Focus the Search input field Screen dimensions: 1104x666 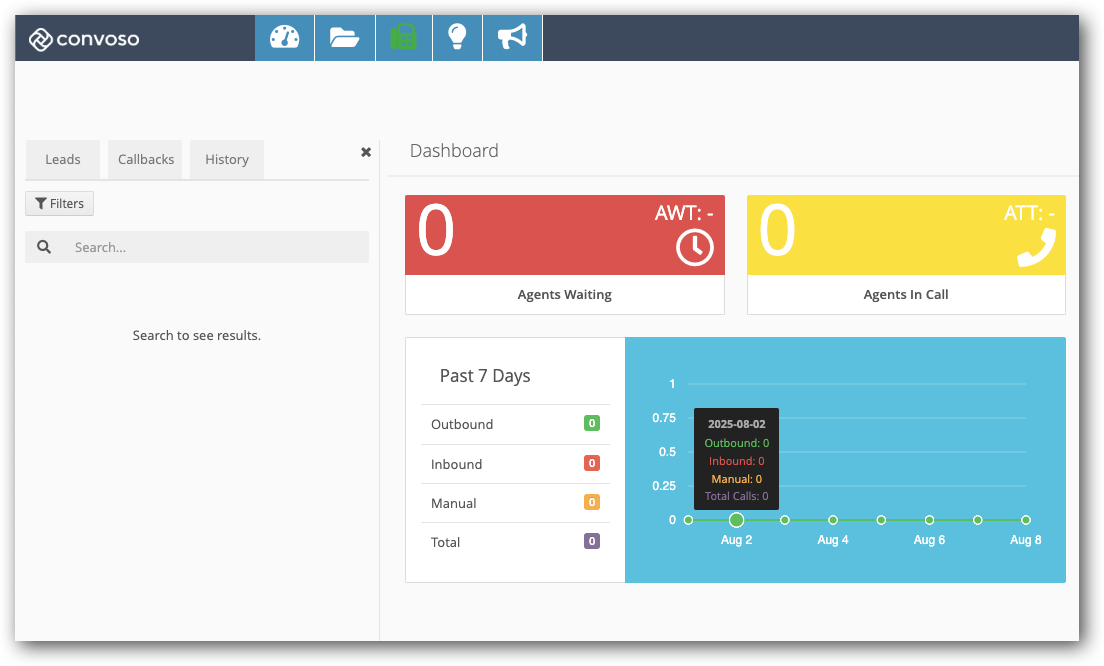[x=215, y=247]
